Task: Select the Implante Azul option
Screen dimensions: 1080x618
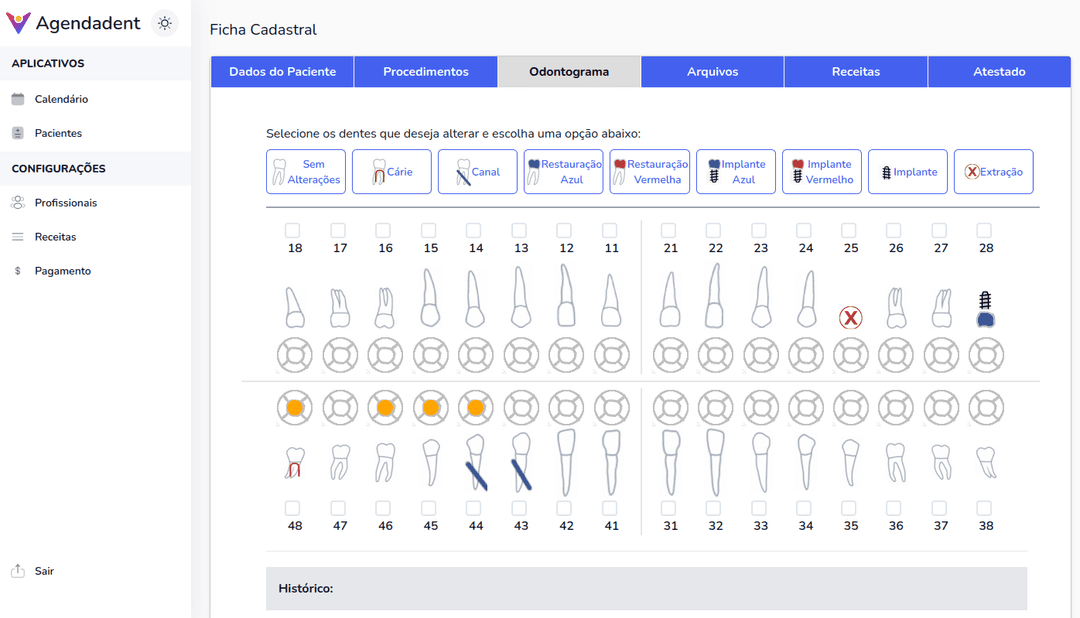Action: click(x=736, y=171)
